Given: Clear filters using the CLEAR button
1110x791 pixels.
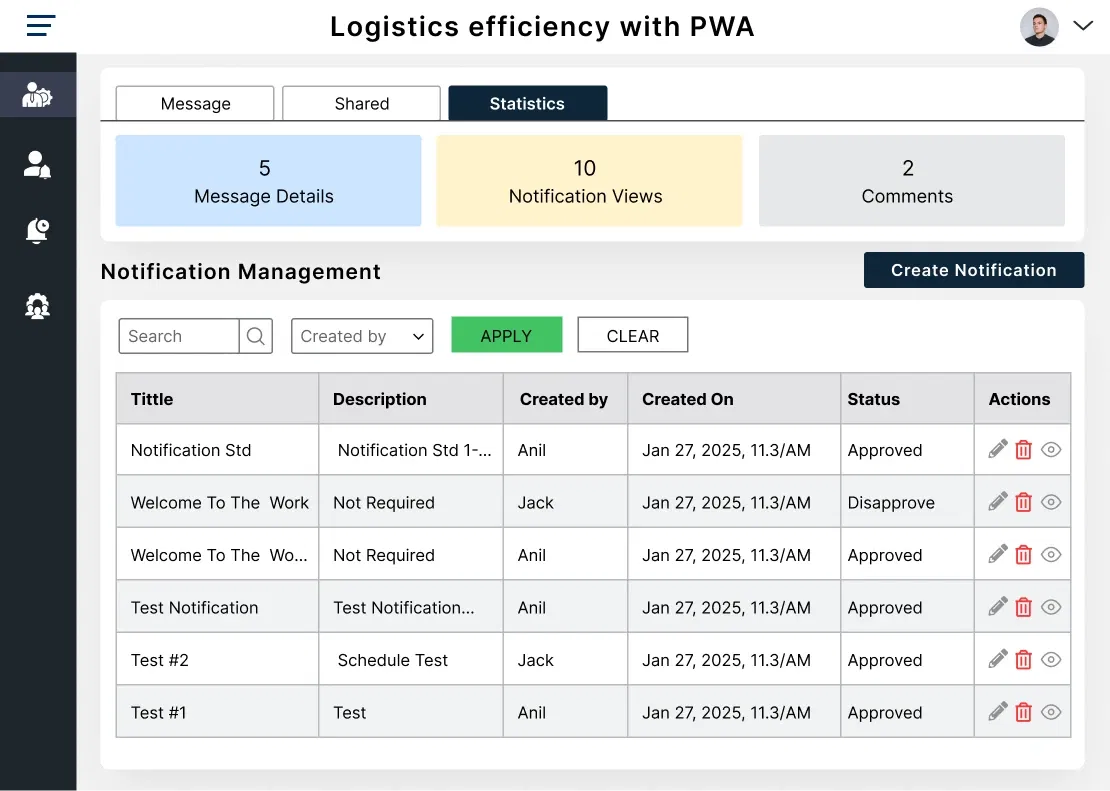Looking at the screenshot, I should 632,334.
